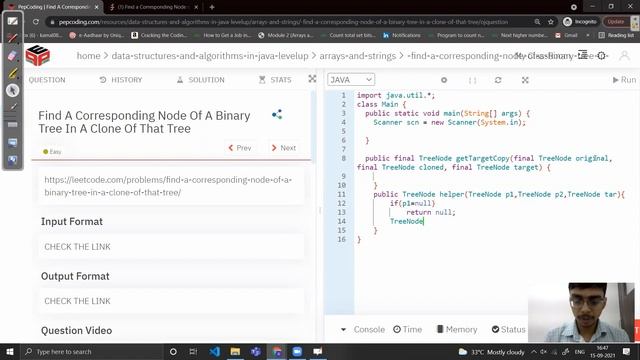Click the editor brackets format icon
This screenshot has height=360, width=640.
coord(472,80)
